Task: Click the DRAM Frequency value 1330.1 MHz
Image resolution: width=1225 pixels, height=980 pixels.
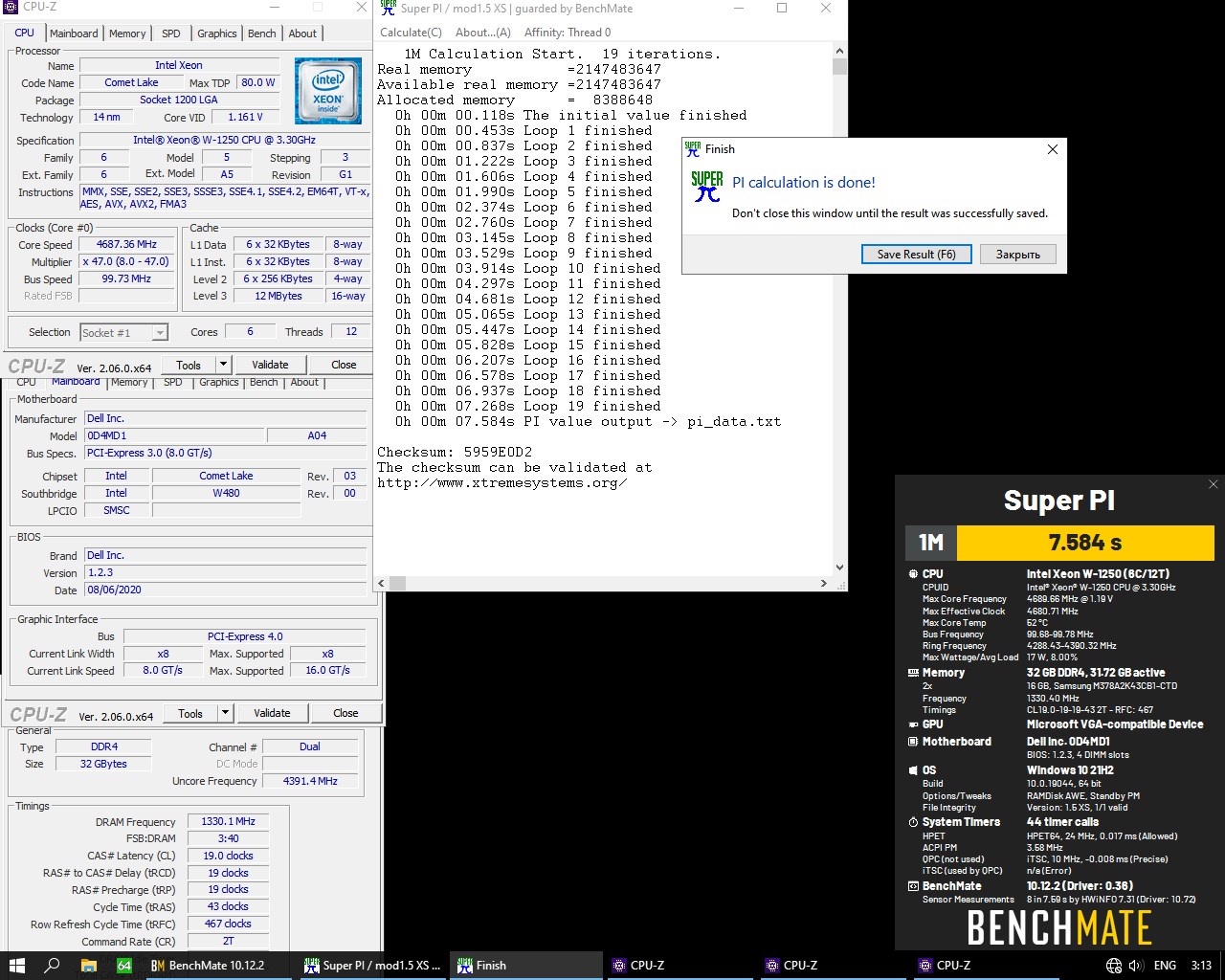Action: pos(228,821)
